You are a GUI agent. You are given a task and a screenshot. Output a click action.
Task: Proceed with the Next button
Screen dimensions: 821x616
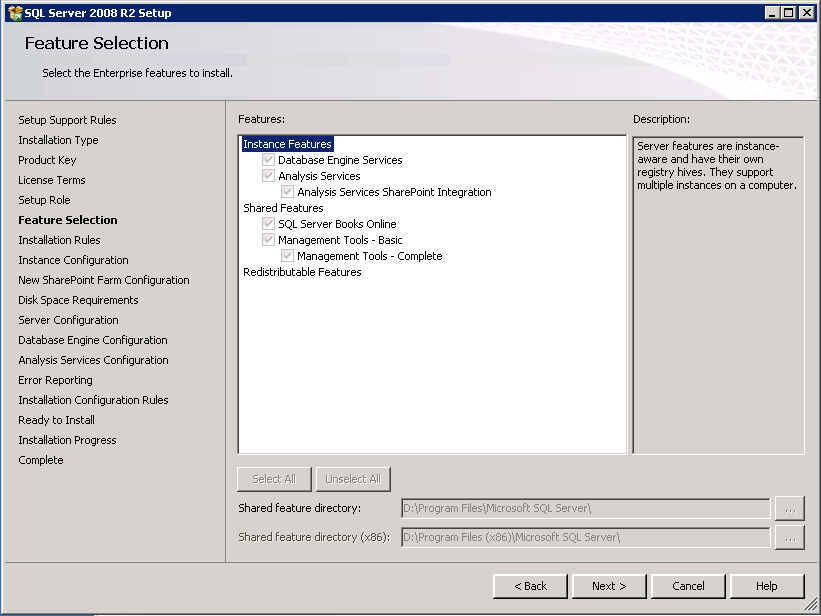pyautogui.click(x=609, y=586)
